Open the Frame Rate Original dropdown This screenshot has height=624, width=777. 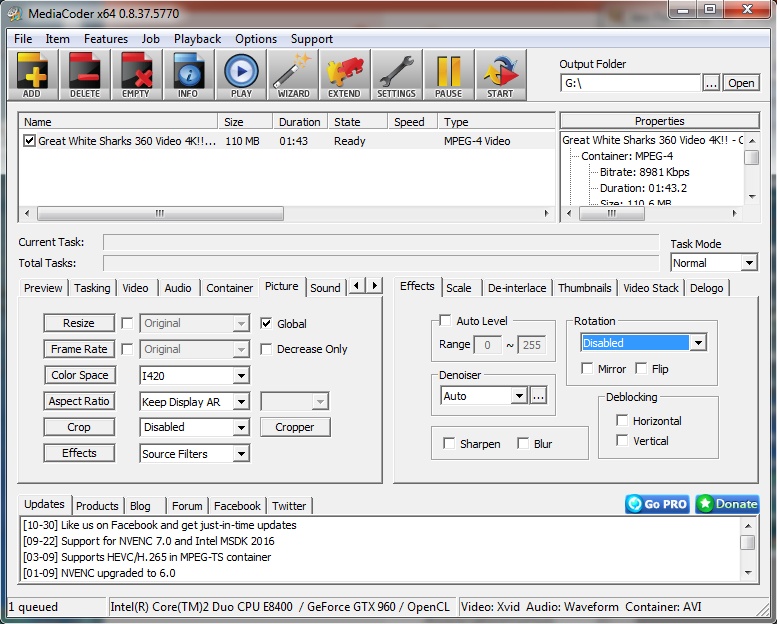[195, 349]
